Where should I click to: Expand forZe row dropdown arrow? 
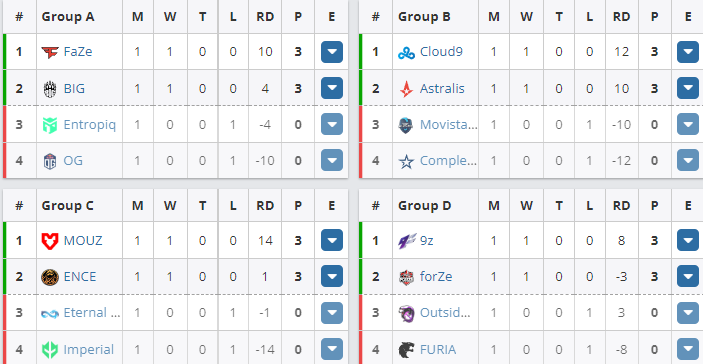tap(688, 276)
